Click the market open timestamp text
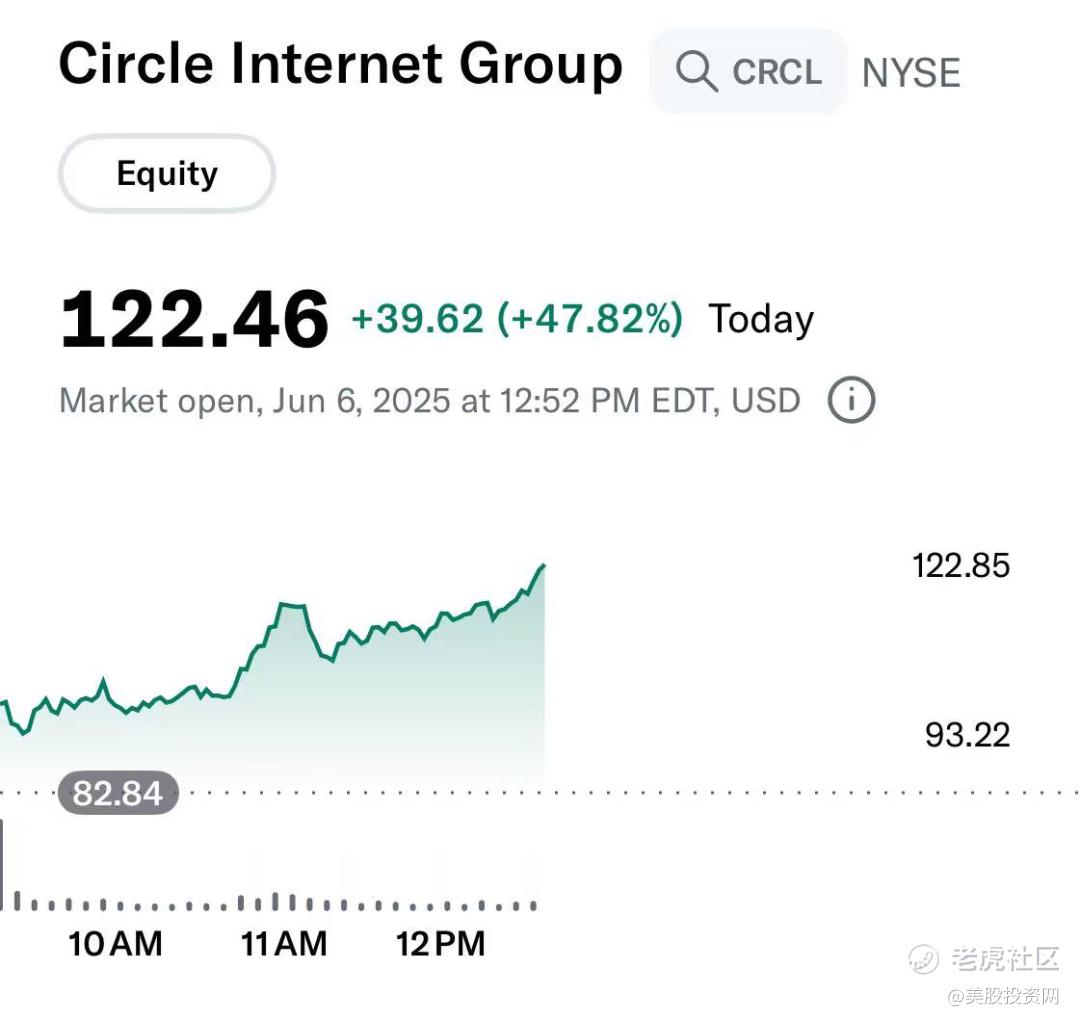 [x=429, y=401]
